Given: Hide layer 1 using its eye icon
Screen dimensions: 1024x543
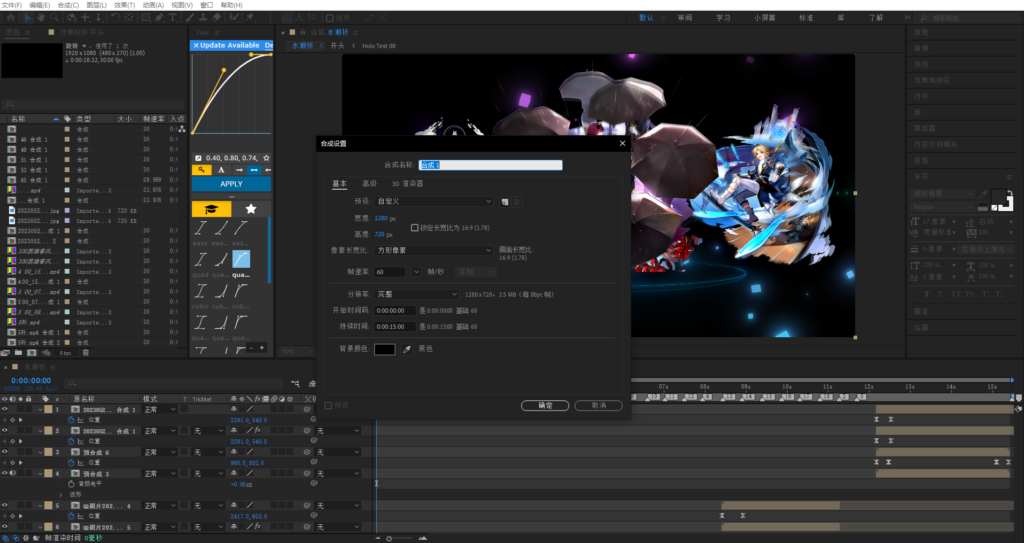Looking at the screenshot, I should 5,409.
